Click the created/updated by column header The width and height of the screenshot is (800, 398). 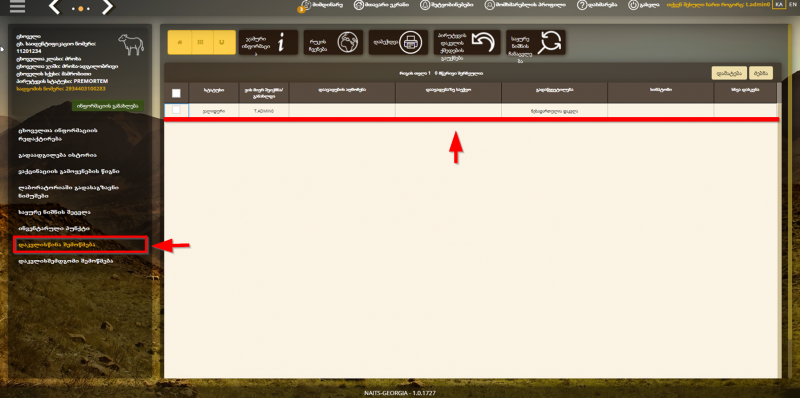[x=264, y=92]
